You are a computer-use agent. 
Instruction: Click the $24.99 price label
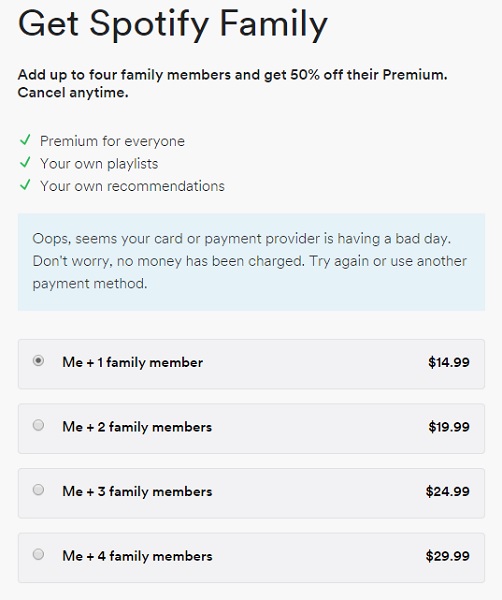pyautogui.click(x=448, y=491)
